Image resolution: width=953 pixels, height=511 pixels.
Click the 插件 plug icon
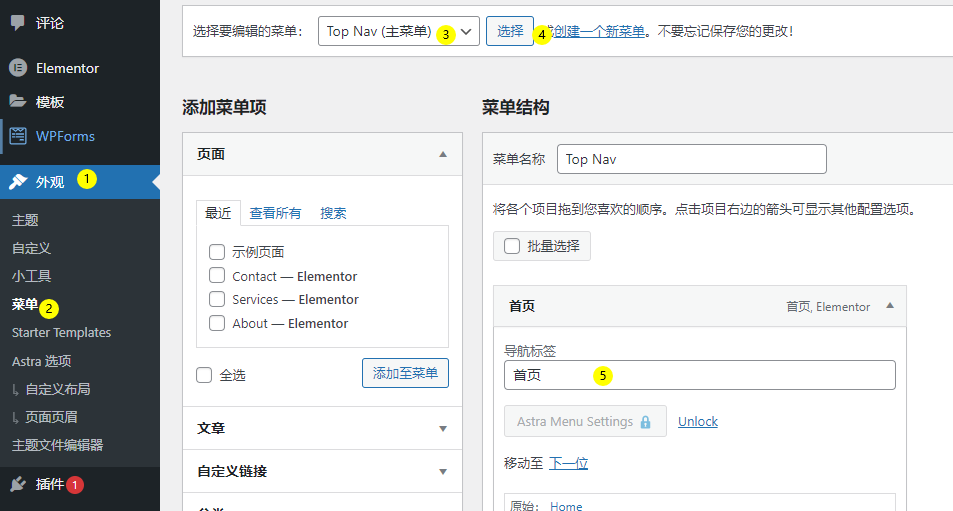click(x=18, y=484)
